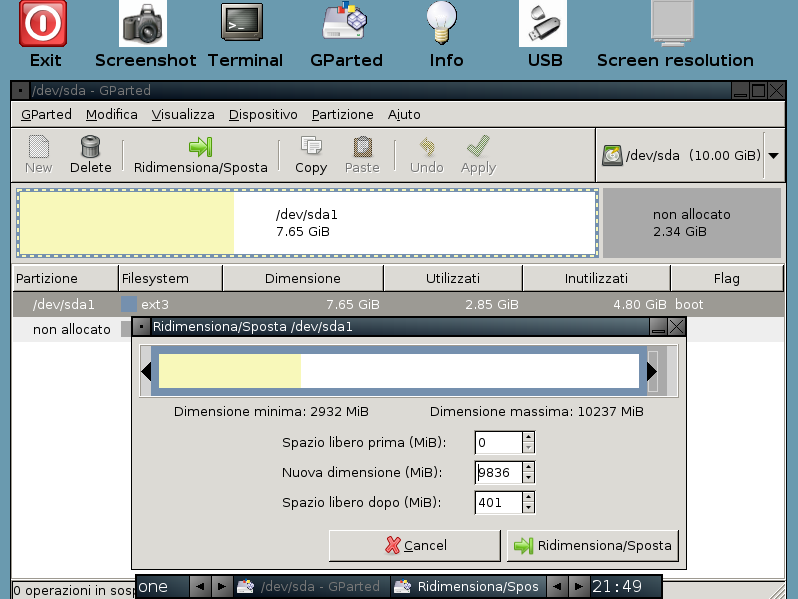
Task: Launch the Screenshot camera icon
Action: point(143,23)
